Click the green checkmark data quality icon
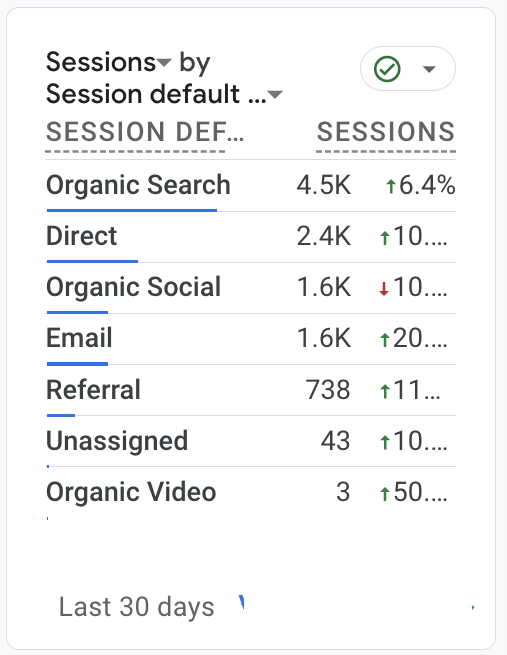This screenshot has height=655, width=507. tap(387, 69)
